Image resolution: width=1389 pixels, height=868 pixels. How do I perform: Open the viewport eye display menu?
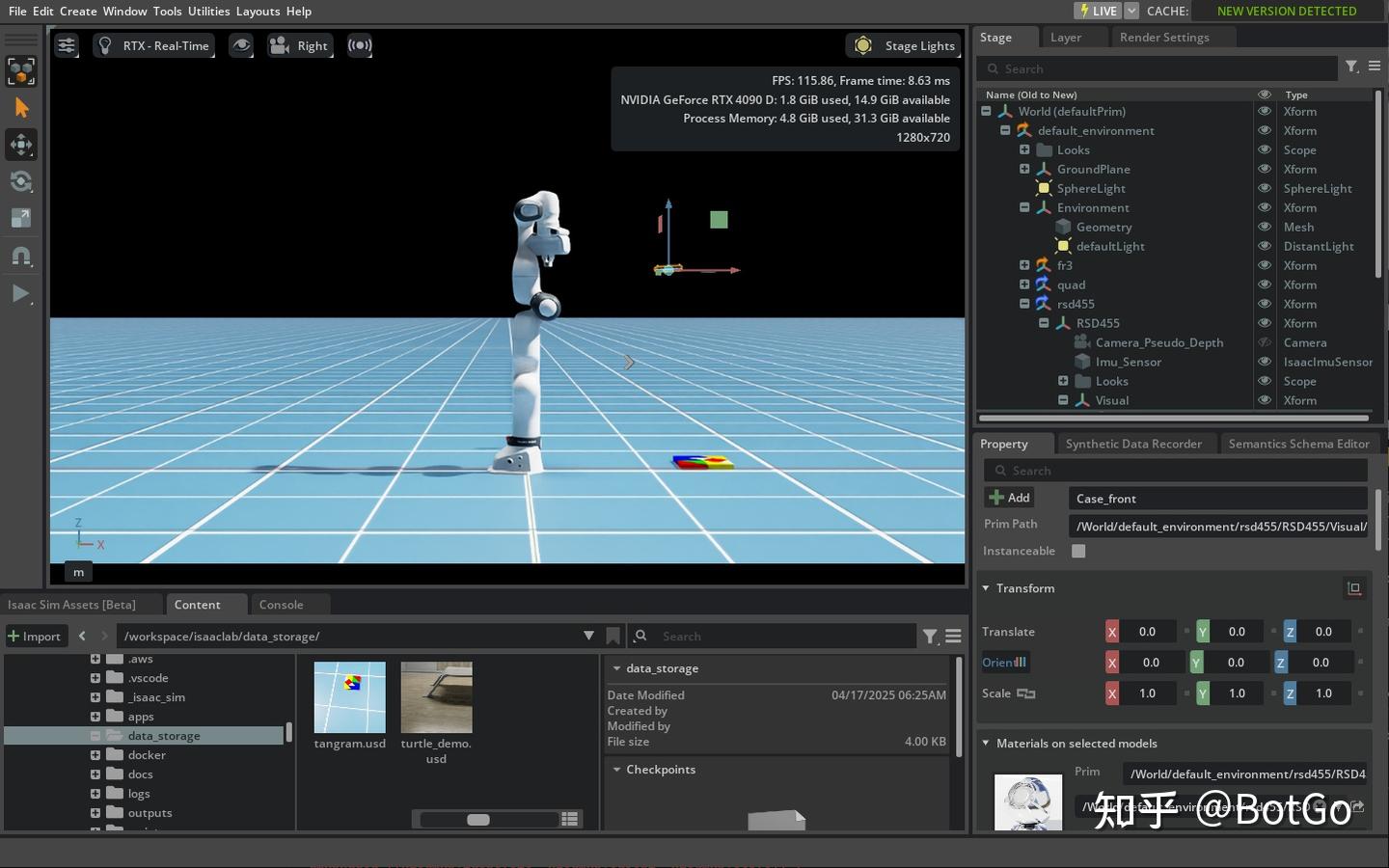point(241,45)
